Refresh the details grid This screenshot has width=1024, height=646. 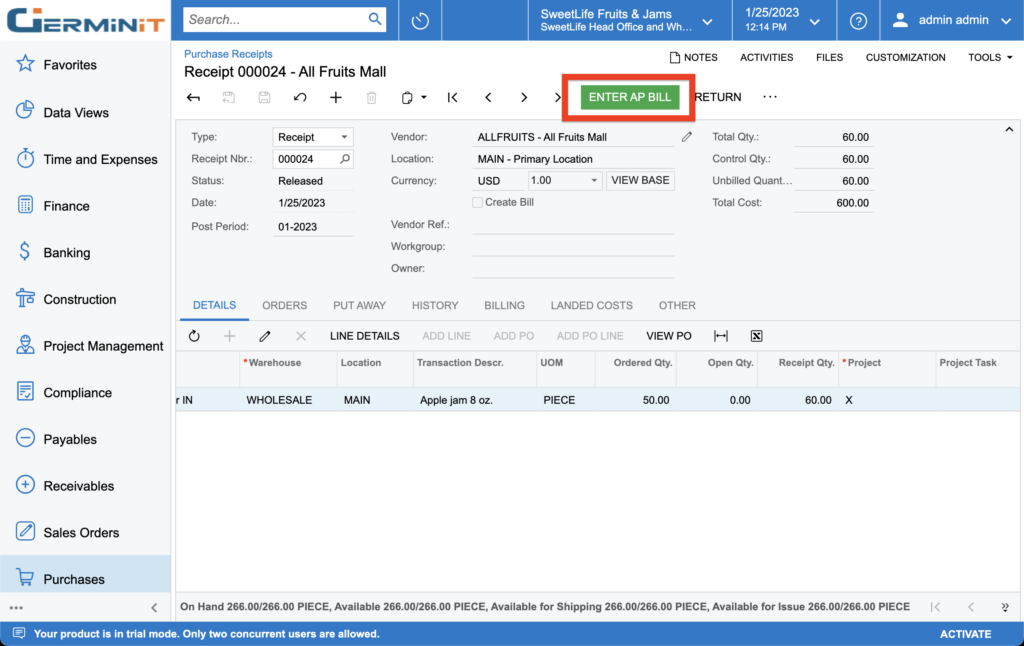(194, 336)
